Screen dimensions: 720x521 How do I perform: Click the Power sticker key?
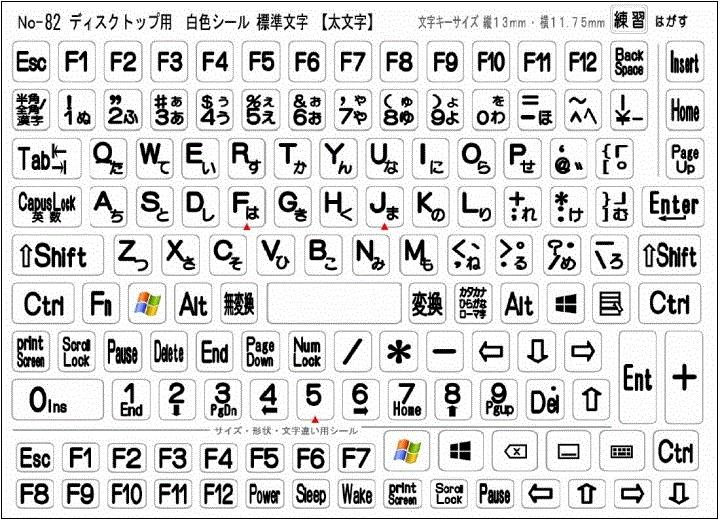point(264,494)
